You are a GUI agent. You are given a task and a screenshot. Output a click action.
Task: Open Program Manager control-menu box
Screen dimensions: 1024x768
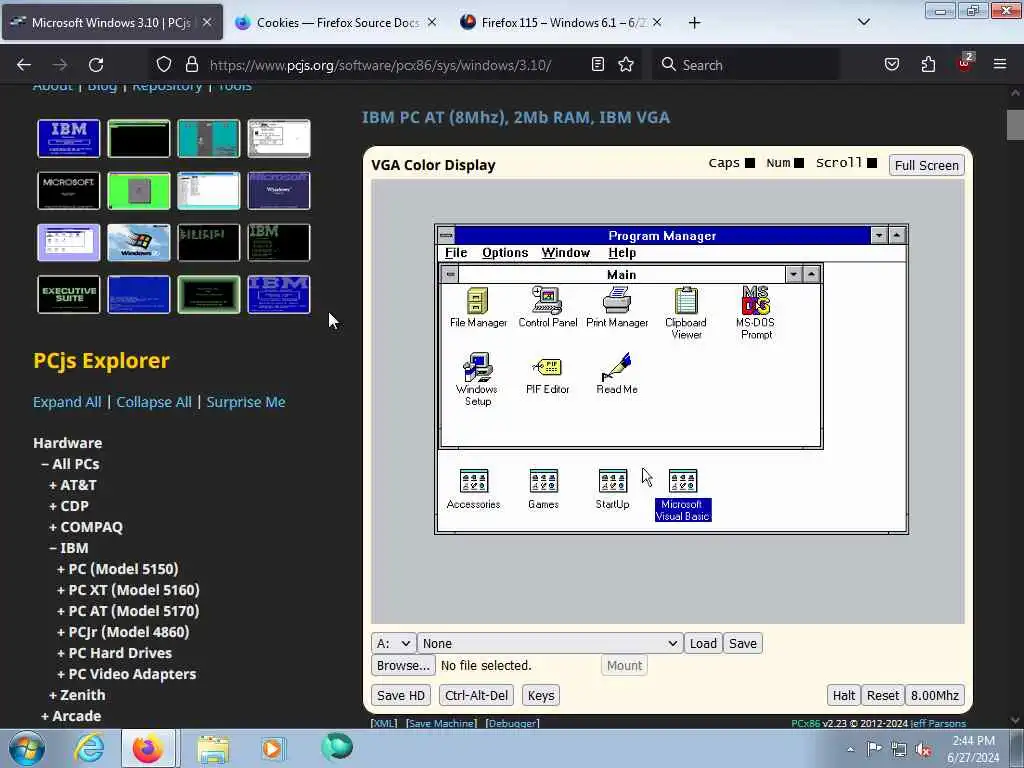pos(446,235)
